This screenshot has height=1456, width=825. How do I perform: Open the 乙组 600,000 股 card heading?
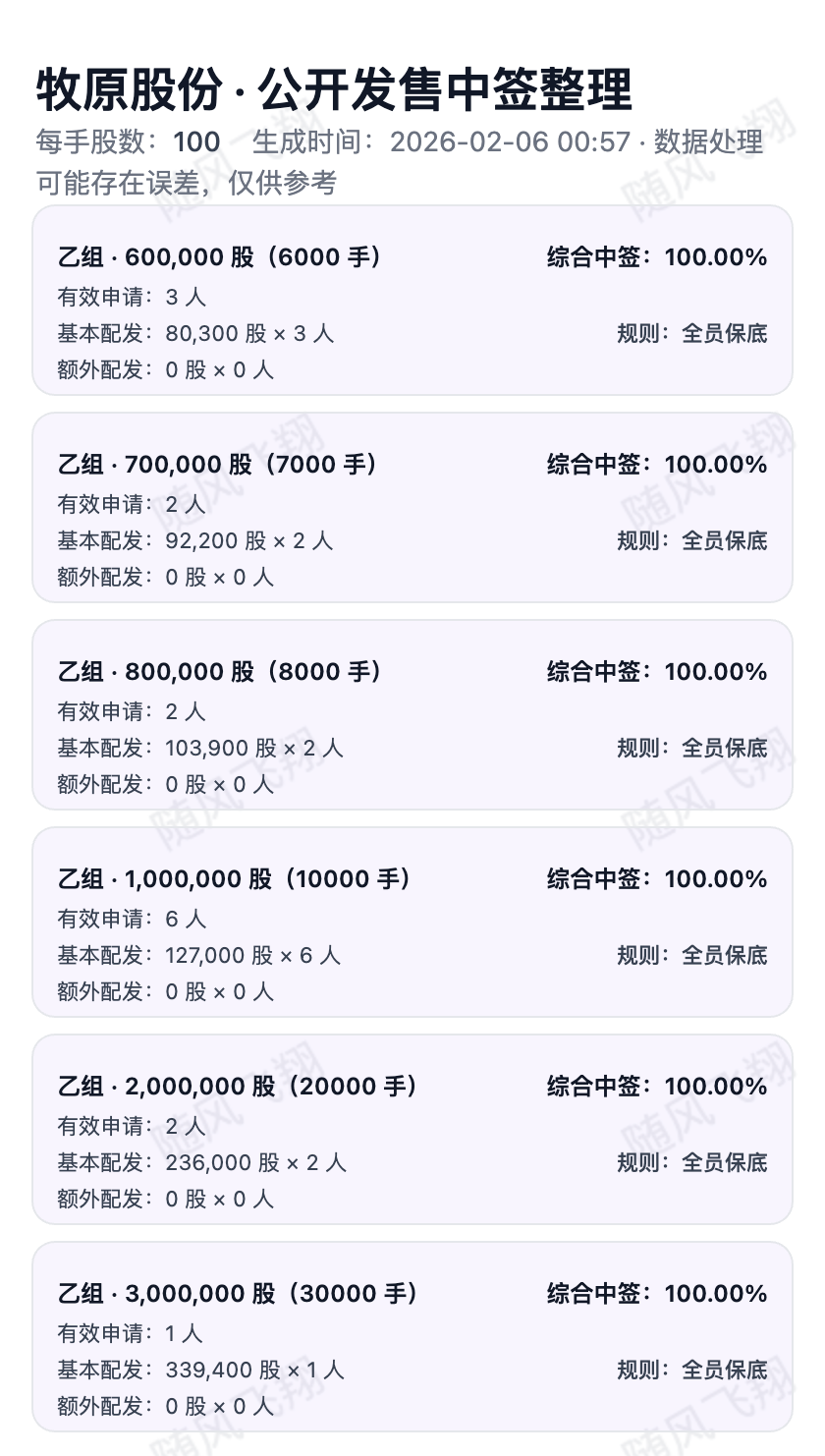220,257
